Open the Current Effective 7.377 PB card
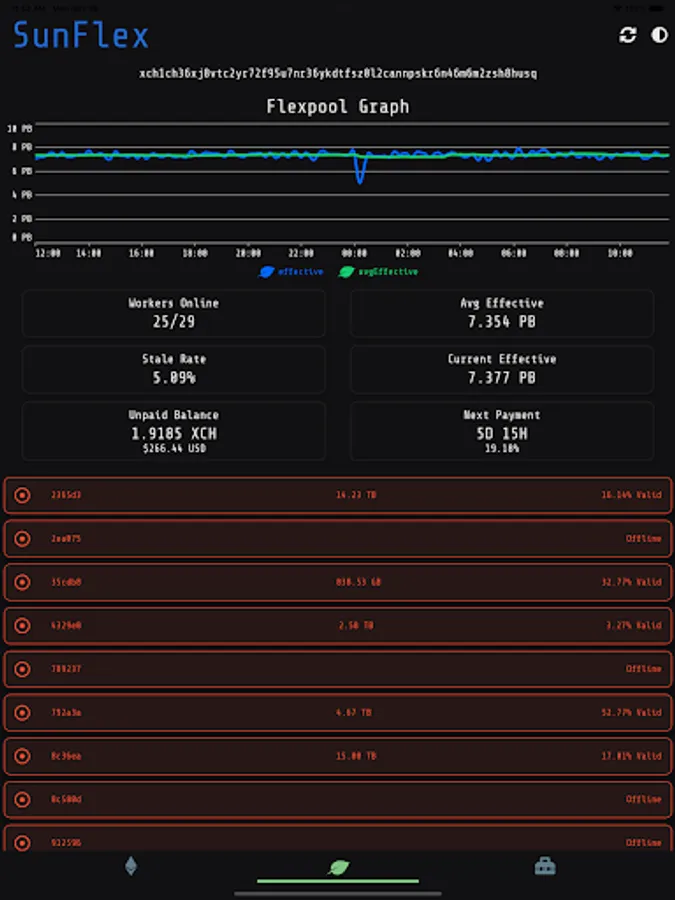Viewport: 675px width, 900px height. tap(502, 369)
